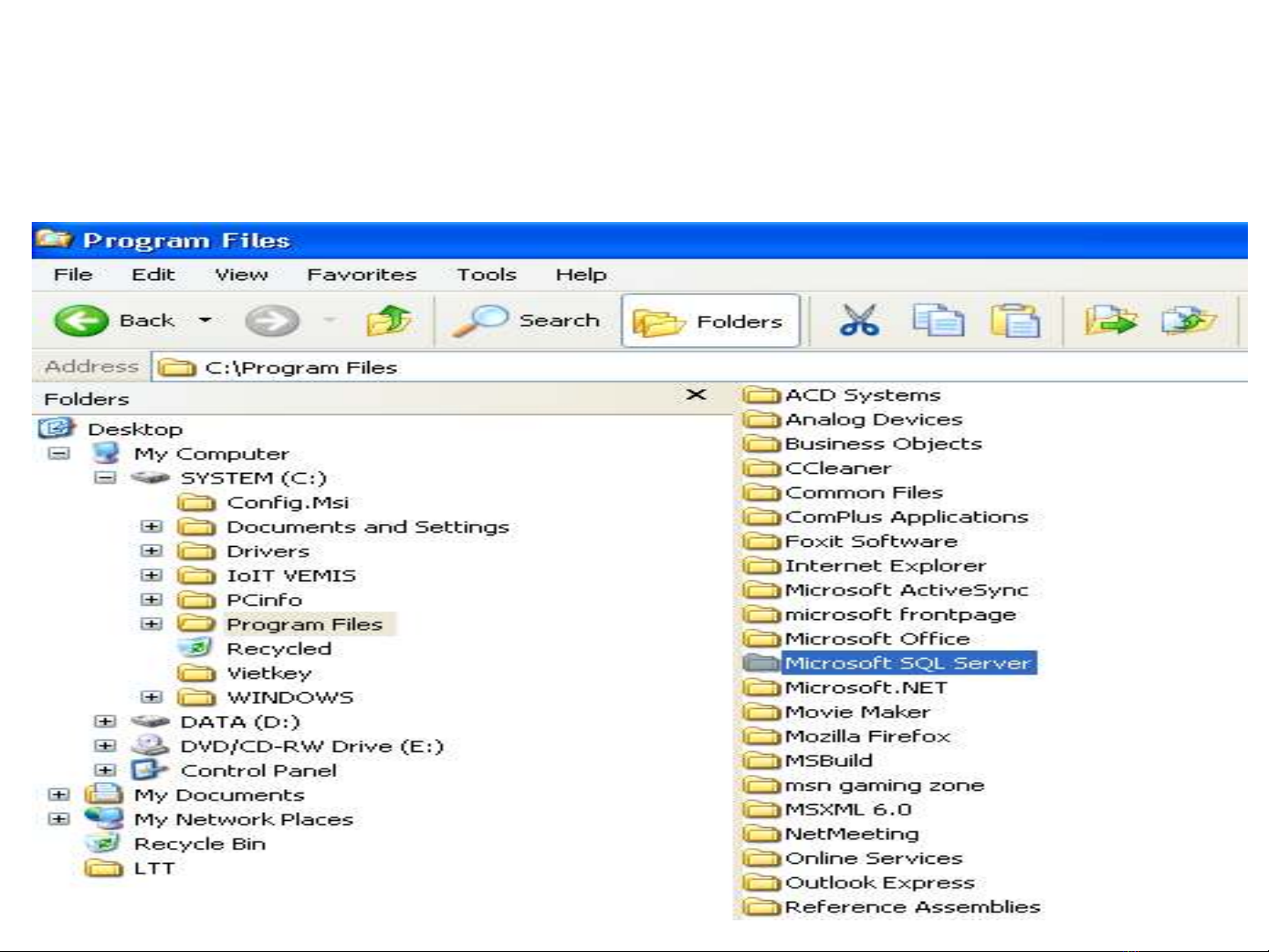
Task: Select the Movie Maker folder
Action: [x=857, y=712]
